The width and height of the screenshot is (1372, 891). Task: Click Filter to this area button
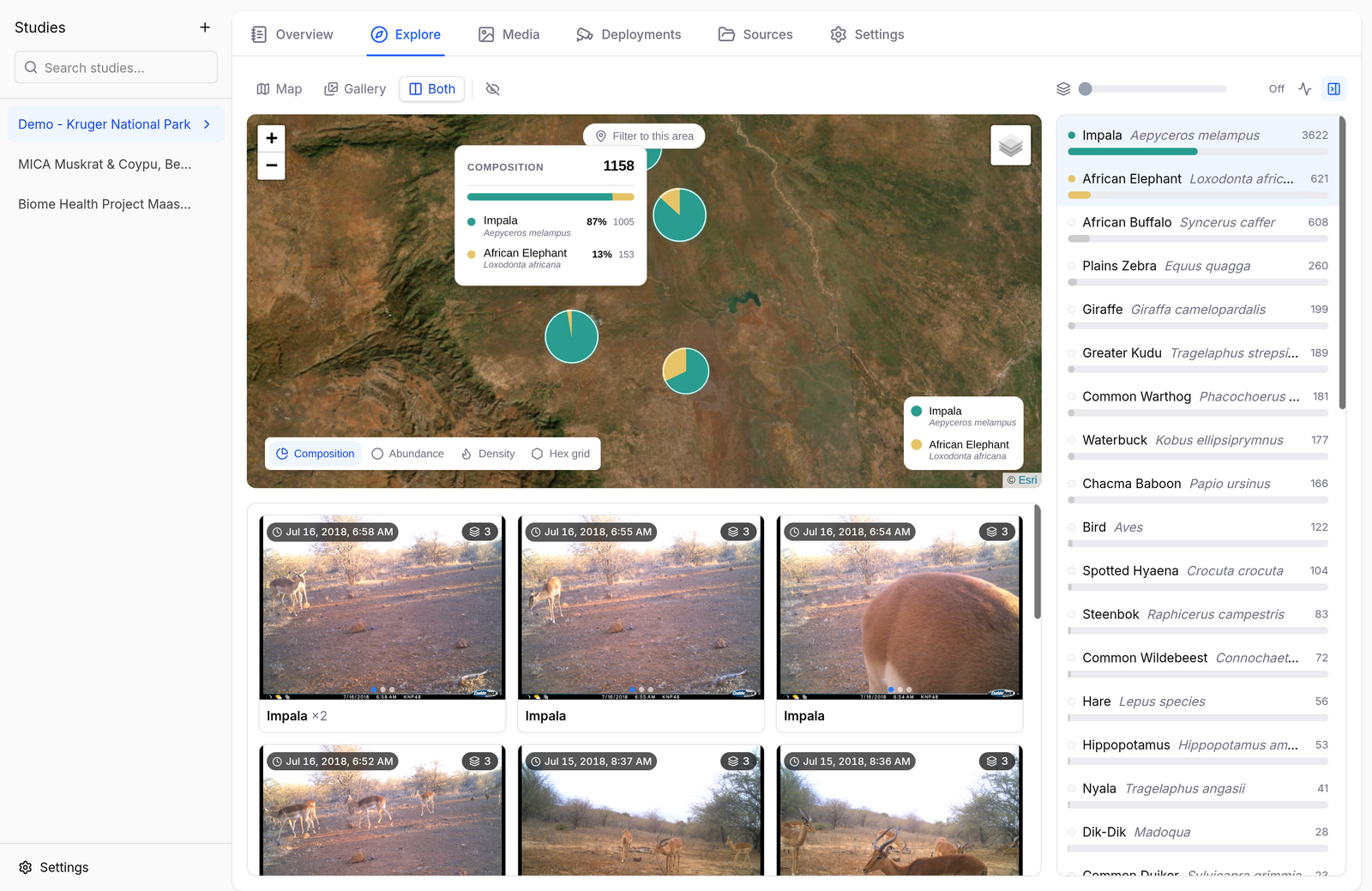point(644,136)
